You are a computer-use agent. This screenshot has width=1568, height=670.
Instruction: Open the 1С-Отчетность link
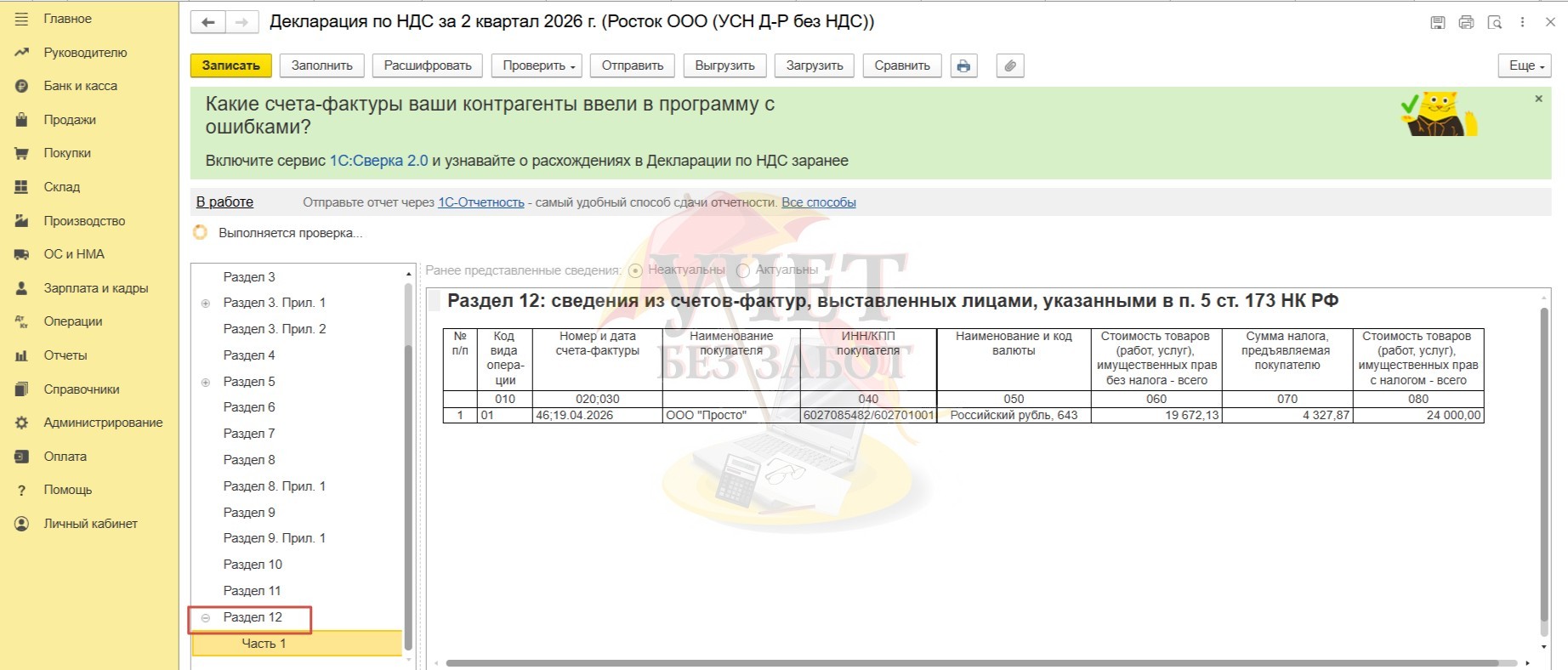pos(481,202)
